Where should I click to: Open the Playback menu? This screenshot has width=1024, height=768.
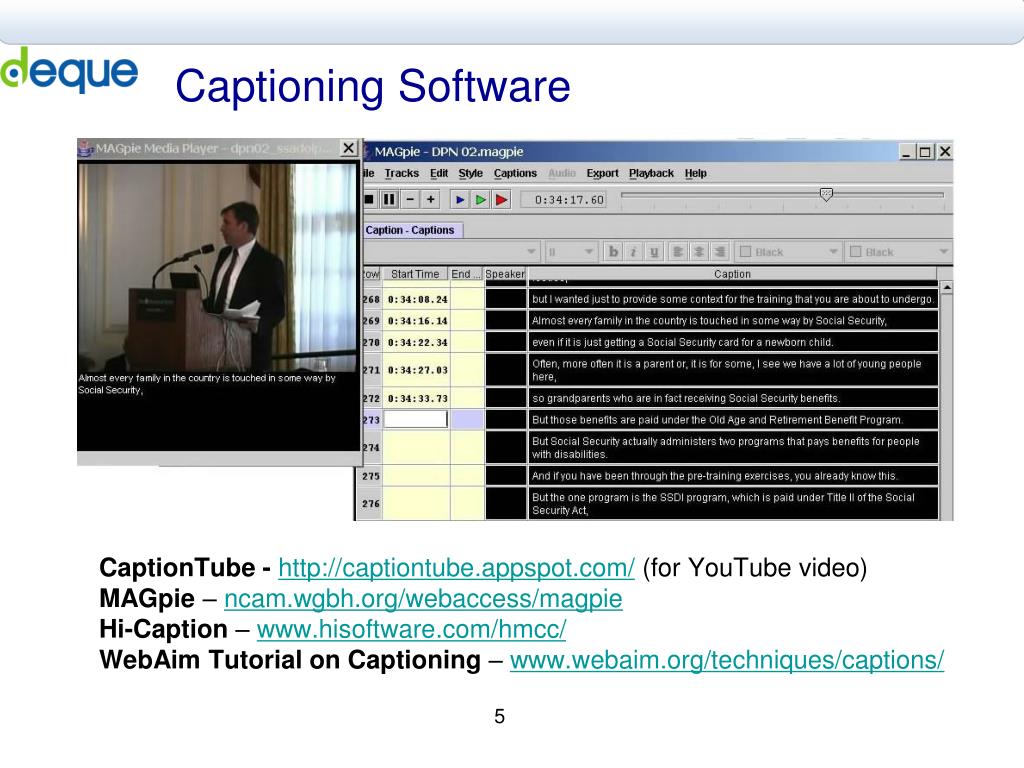[651, 173]
